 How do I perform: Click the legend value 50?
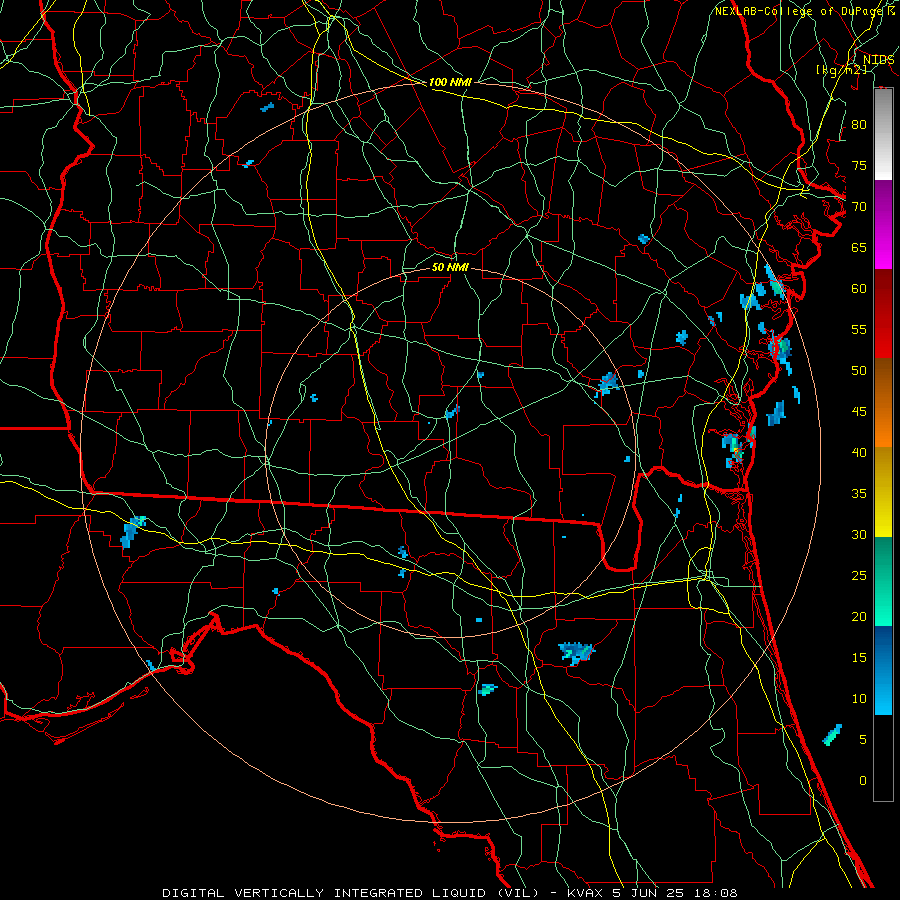click(x=859, y=370)
